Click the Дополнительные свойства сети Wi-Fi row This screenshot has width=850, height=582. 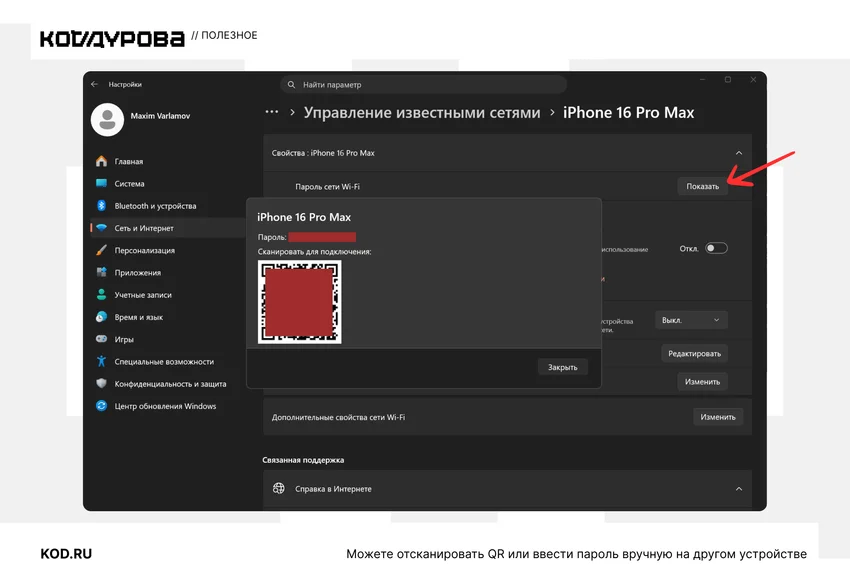click(507, 417)
